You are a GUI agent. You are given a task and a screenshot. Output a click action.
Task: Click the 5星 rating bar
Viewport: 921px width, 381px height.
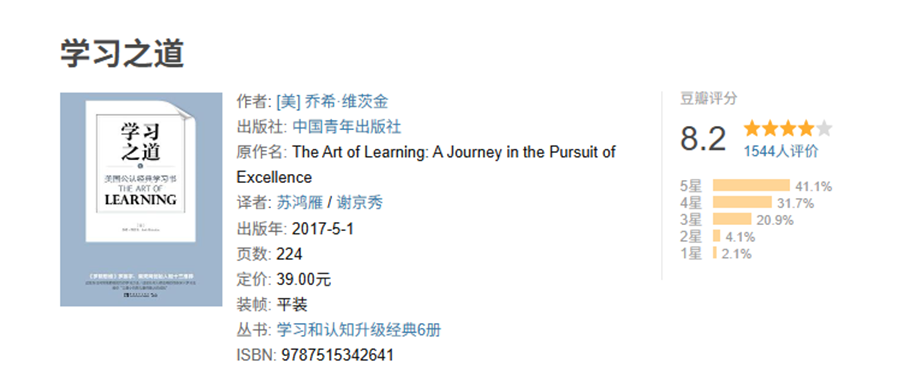[x=751, y=186]
